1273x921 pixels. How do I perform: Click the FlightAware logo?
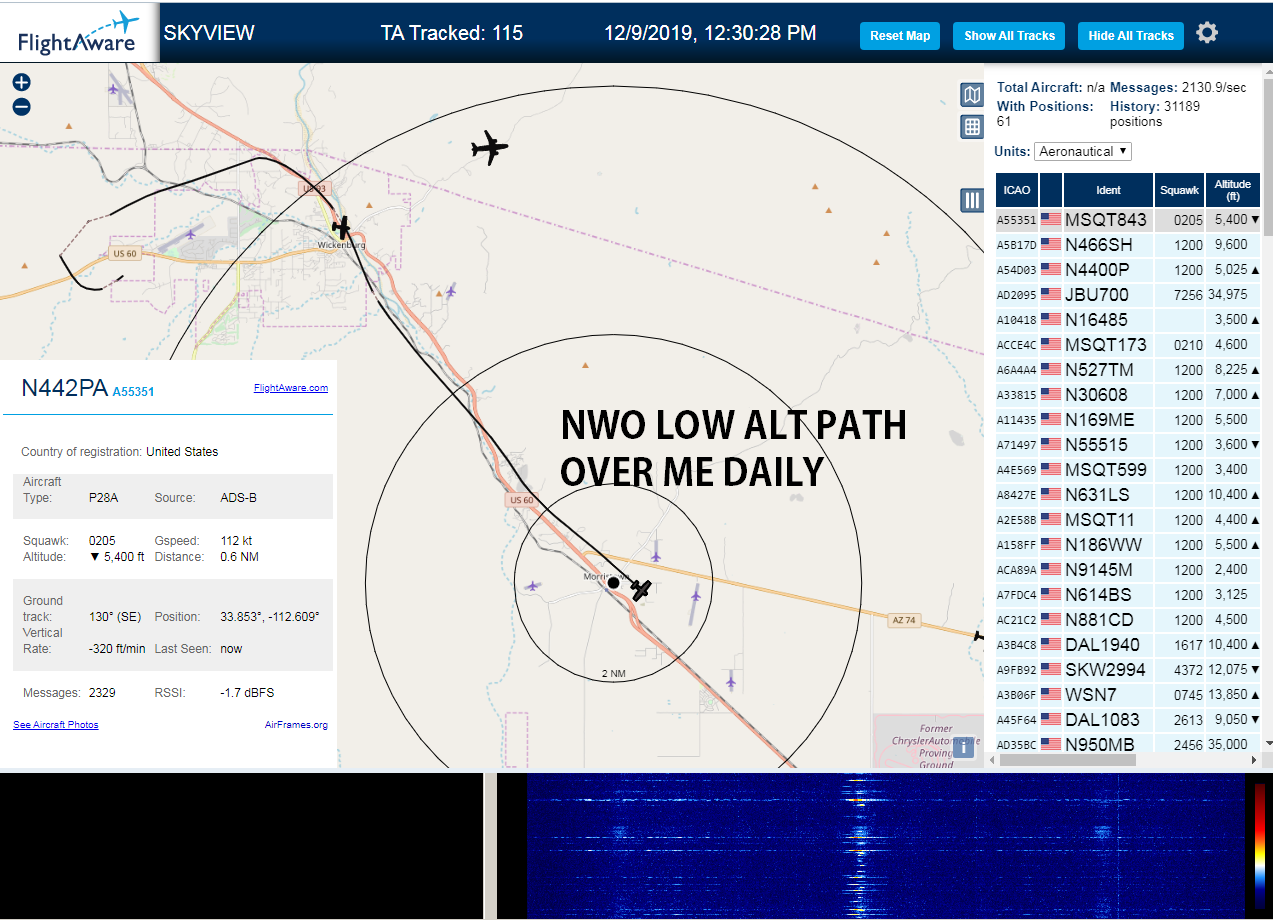[x=78, y=33]
